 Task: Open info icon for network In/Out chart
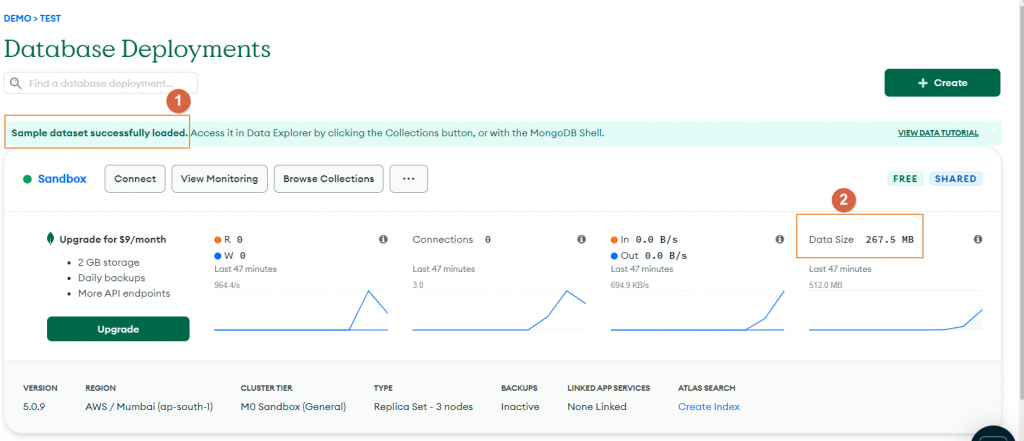click(779, 240)
